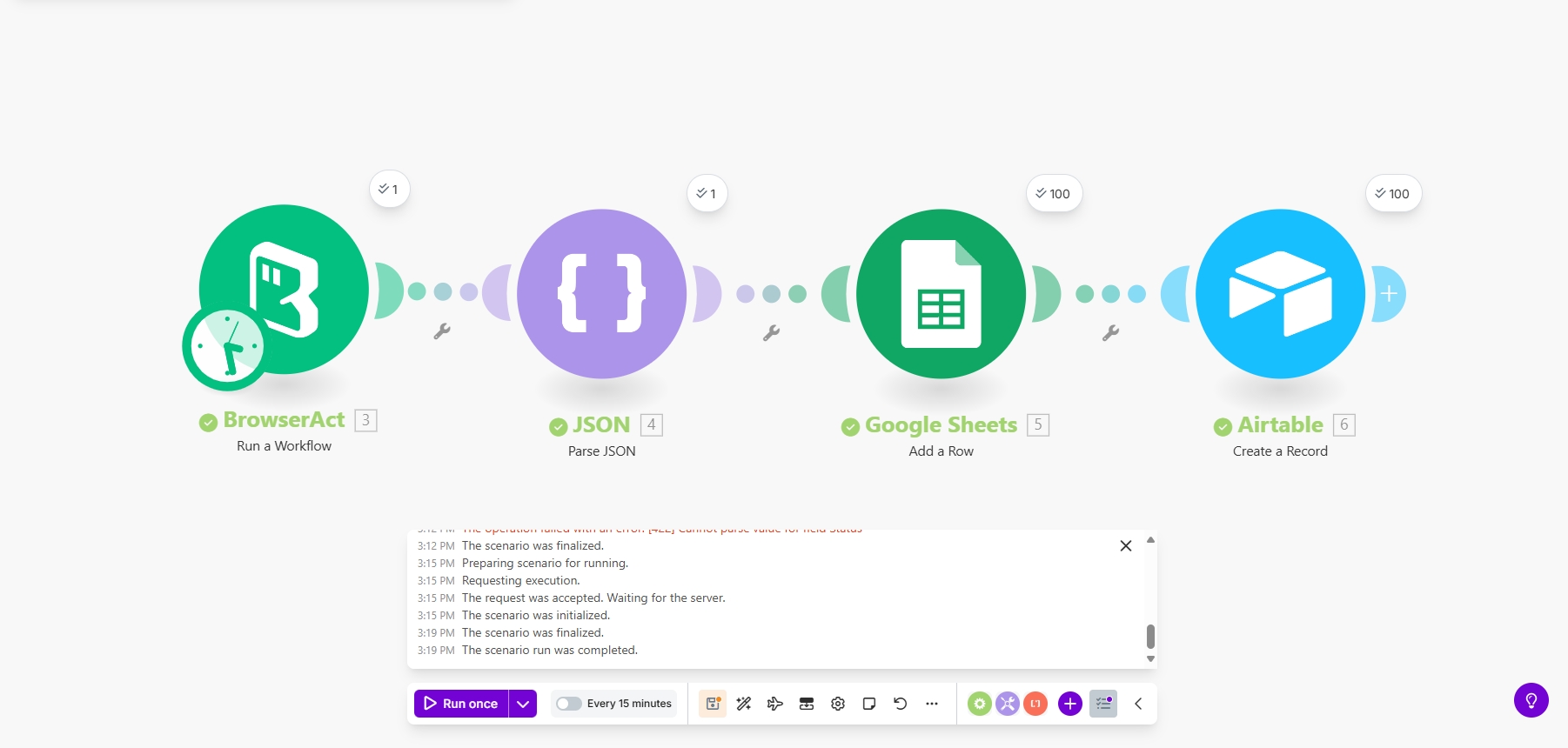Viewport: 1568px width, 748px height.
Task: Click the auto-align magic wand icon
Action: coord(744,704)
